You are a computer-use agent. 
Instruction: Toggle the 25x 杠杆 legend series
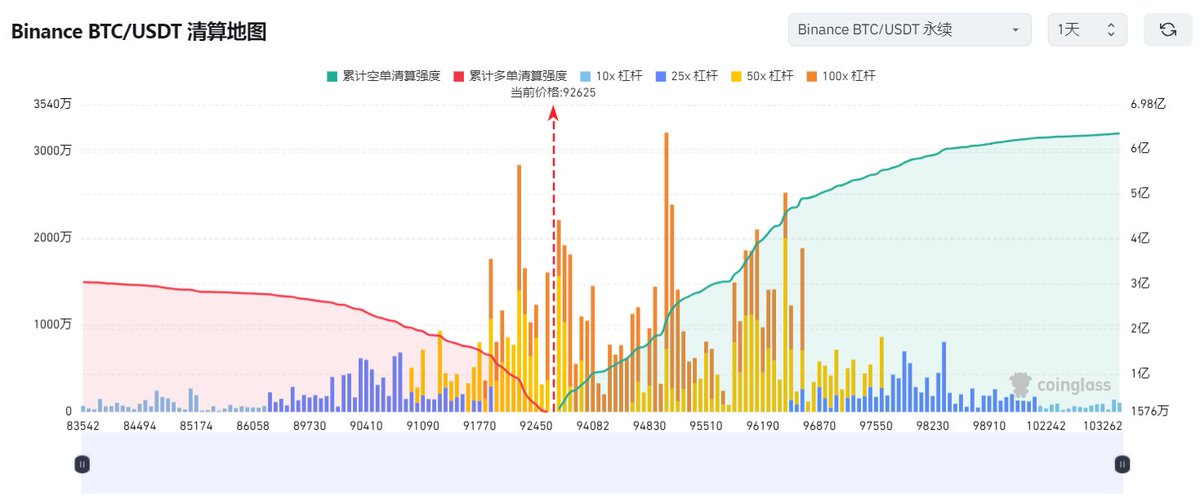[x=689, y=76]
